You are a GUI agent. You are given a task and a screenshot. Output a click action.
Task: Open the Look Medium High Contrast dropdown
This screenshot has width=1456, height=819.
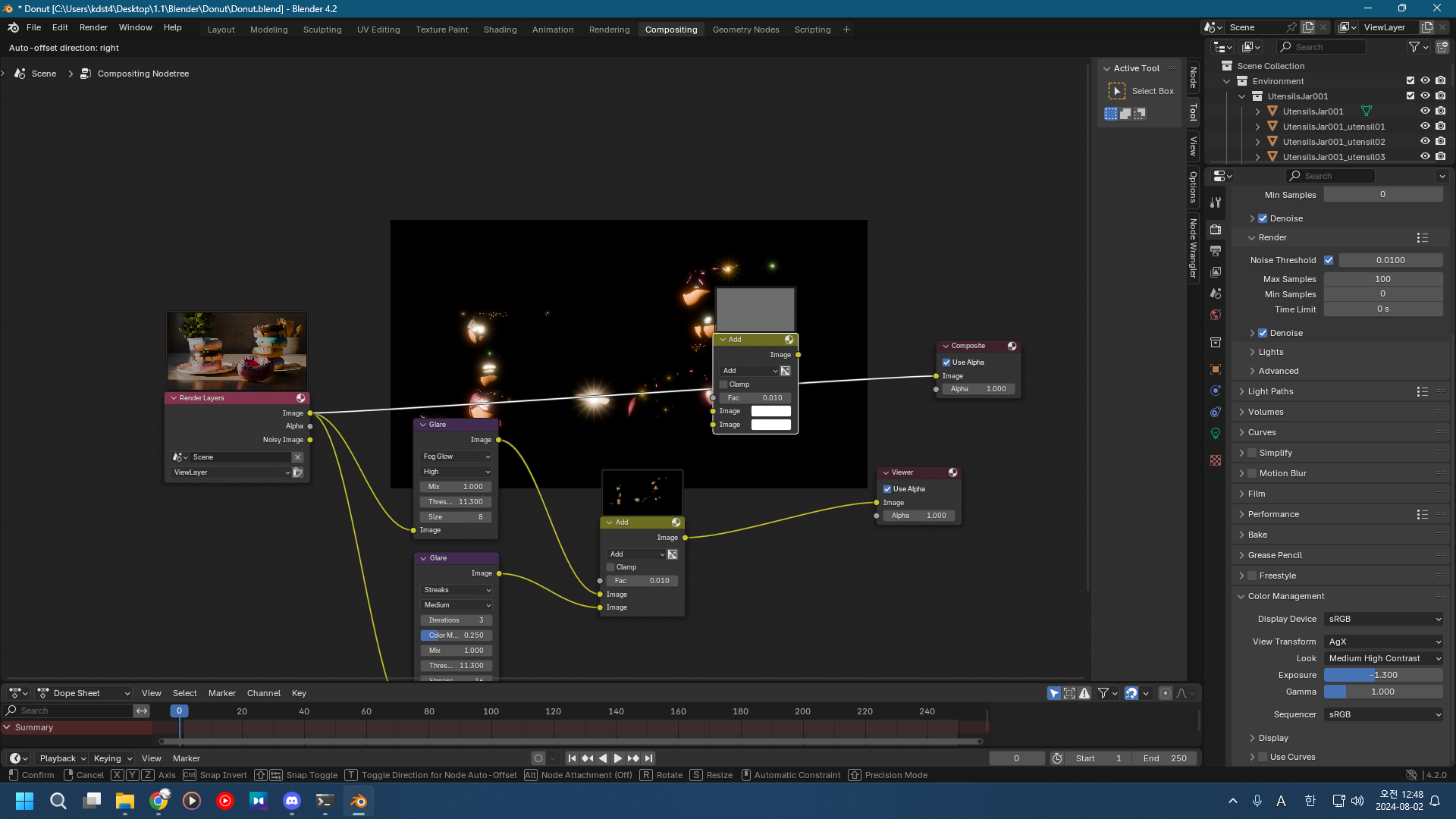(1383, 658)
